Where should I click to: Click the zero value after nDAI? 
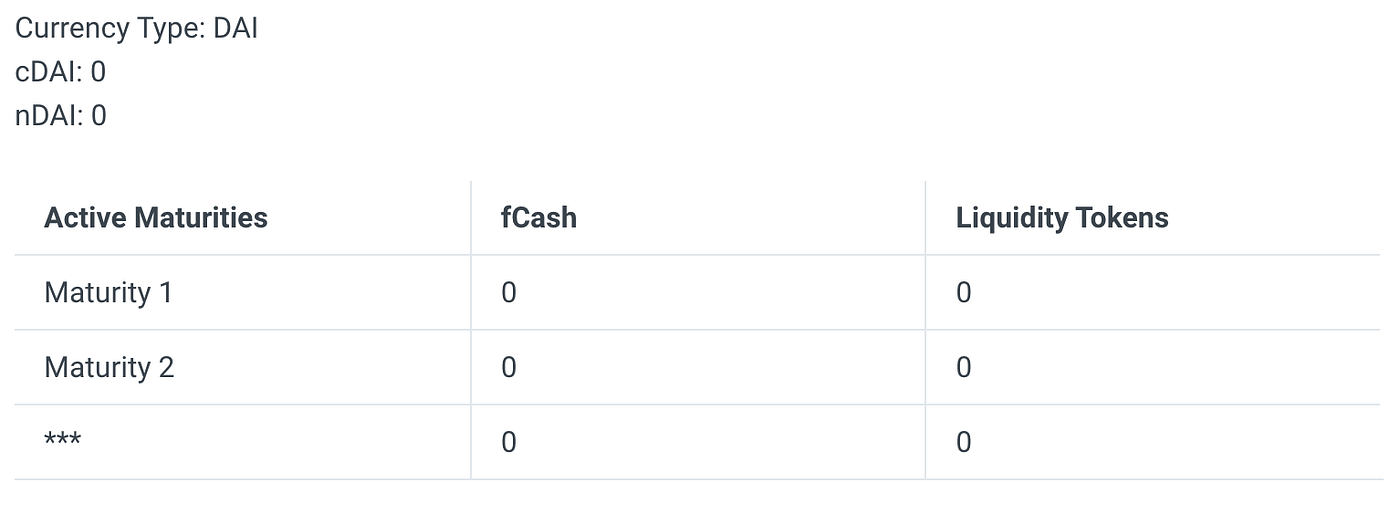(98, 116)
